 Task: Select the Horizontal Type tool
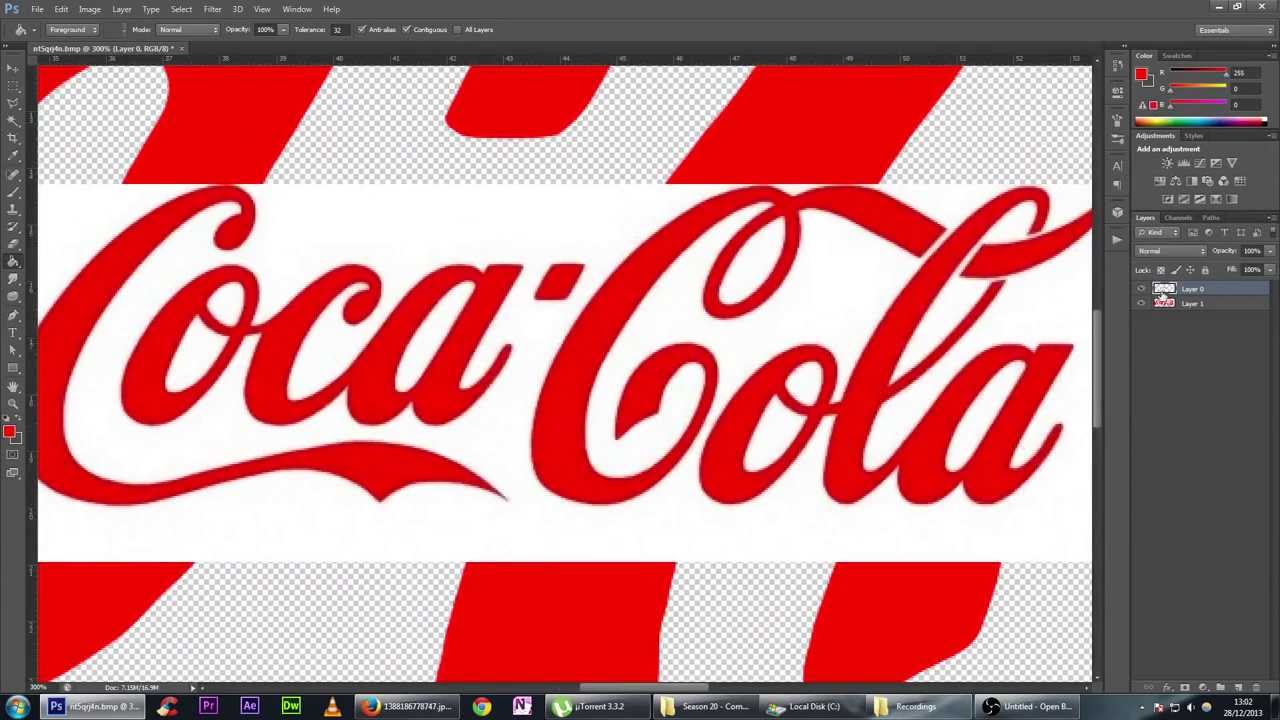[12, 333]
